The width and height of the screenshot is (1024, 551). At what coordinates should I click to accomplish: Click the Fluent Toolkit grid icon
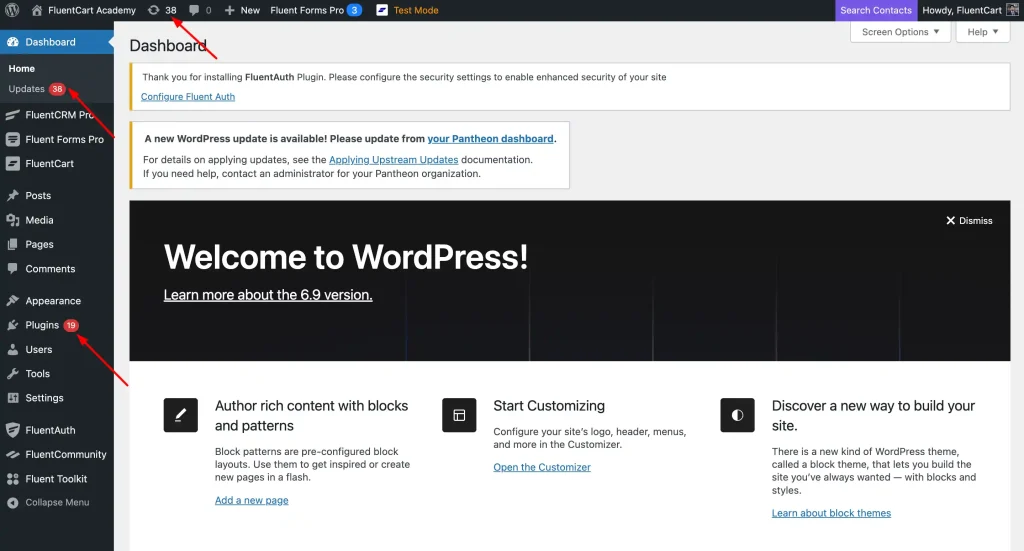[x=12, y=479]
